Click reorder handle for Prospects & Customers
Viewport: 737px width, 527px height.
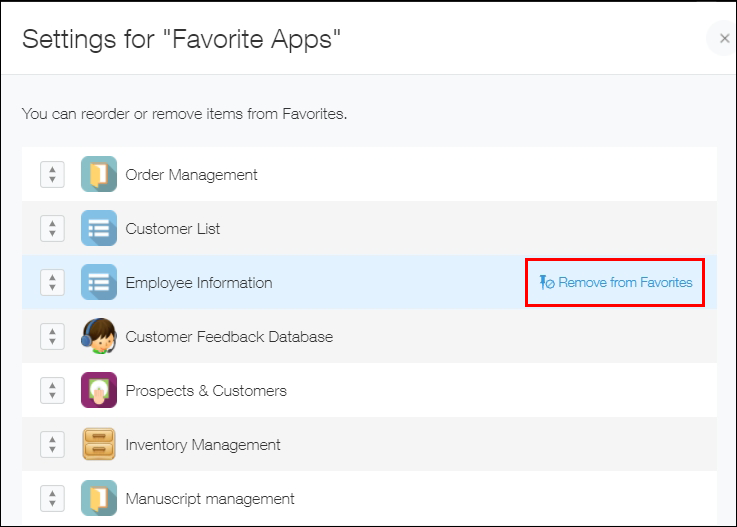point(52,391)
